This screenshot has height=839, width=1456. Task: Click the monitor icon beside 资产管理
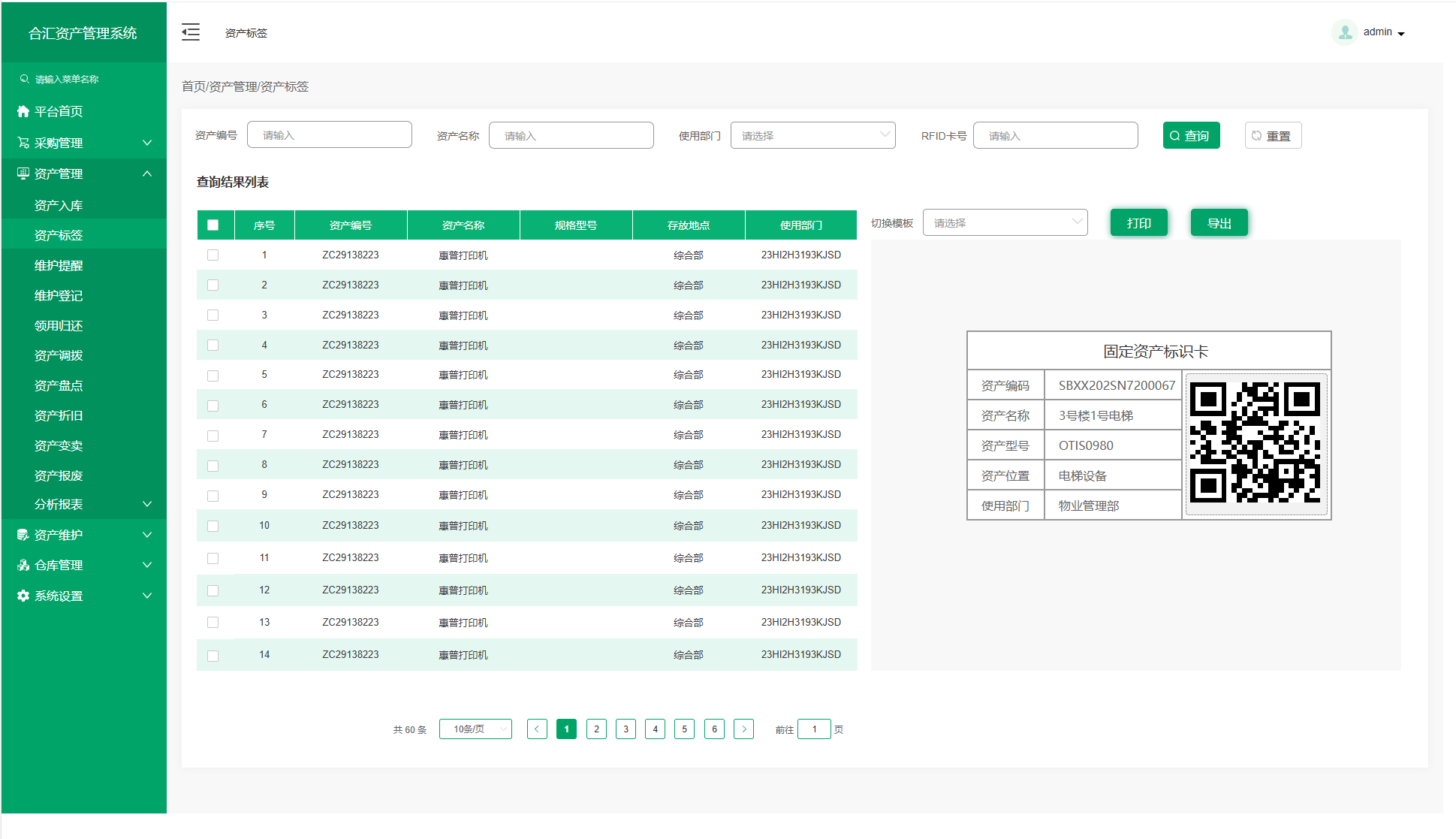pyautogui.click(x=23, y=174)
